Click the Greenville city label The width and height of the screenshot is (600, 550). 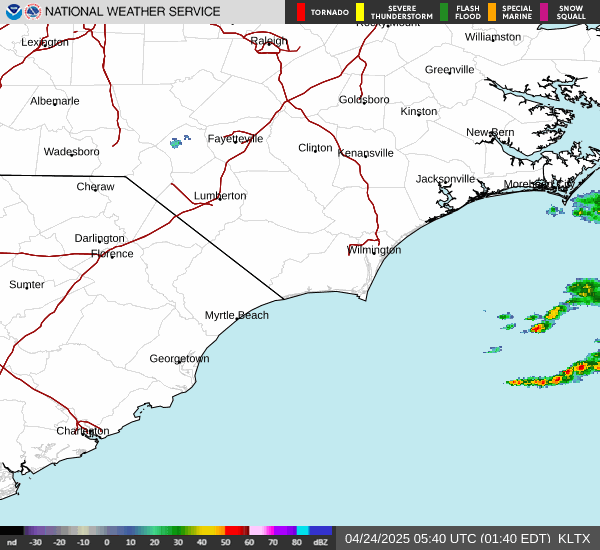[449, 70]
